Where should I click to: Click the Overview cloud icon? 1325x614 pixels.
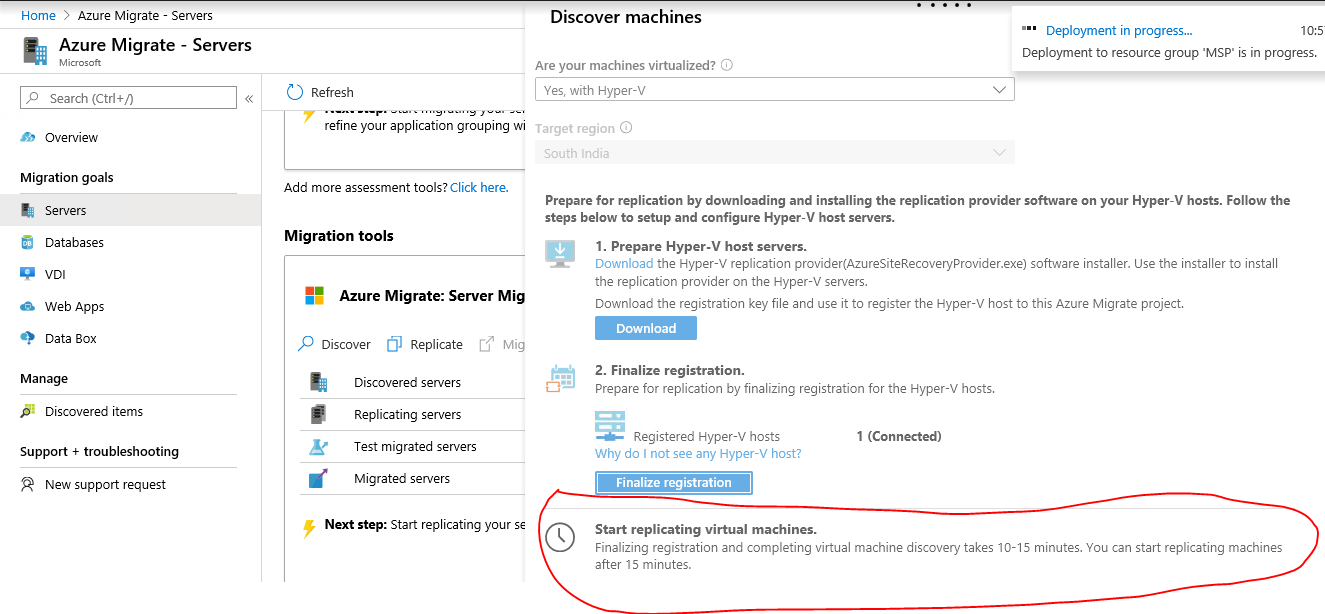tap(28, 138)
